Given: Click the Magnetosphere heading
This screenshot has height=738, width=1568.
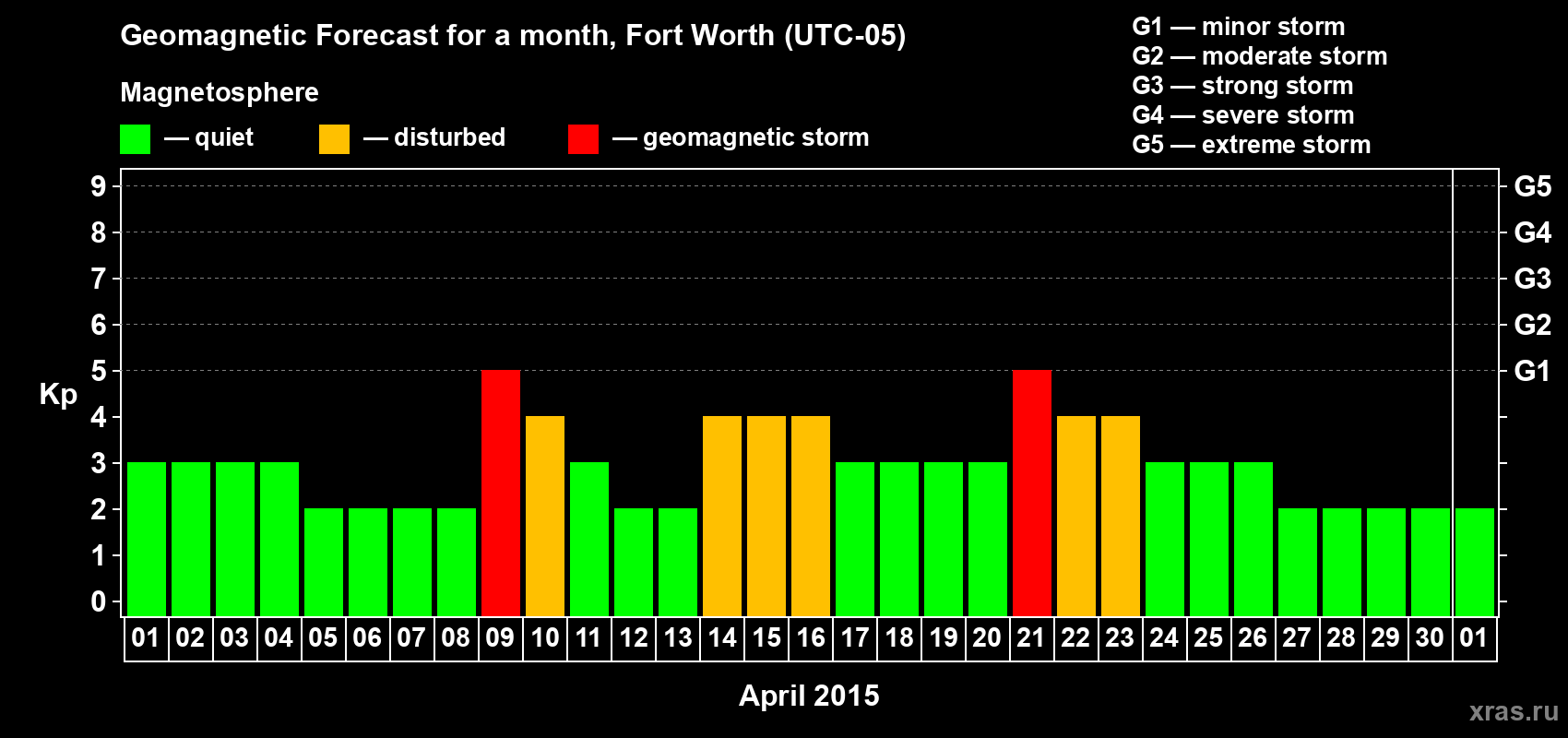Looking at the screenshot, I should [220, 92].
